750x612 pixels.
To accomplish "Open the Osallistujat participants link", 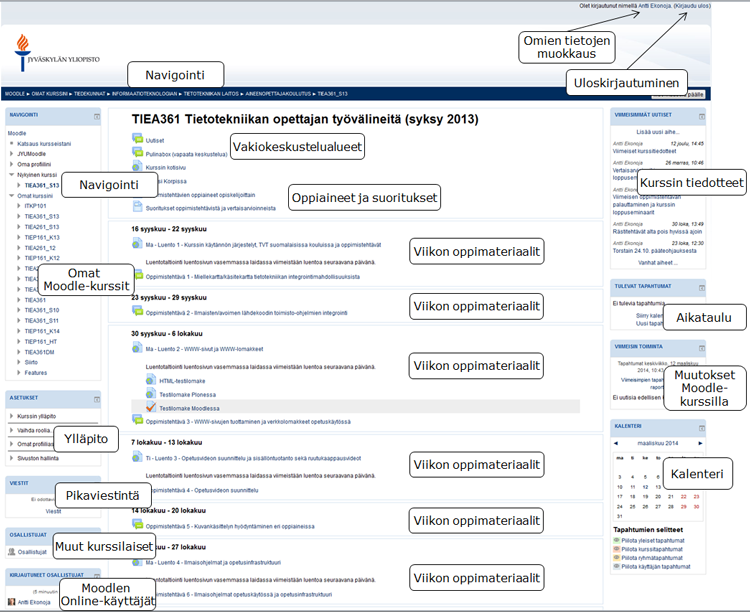I will pos(32,552).
